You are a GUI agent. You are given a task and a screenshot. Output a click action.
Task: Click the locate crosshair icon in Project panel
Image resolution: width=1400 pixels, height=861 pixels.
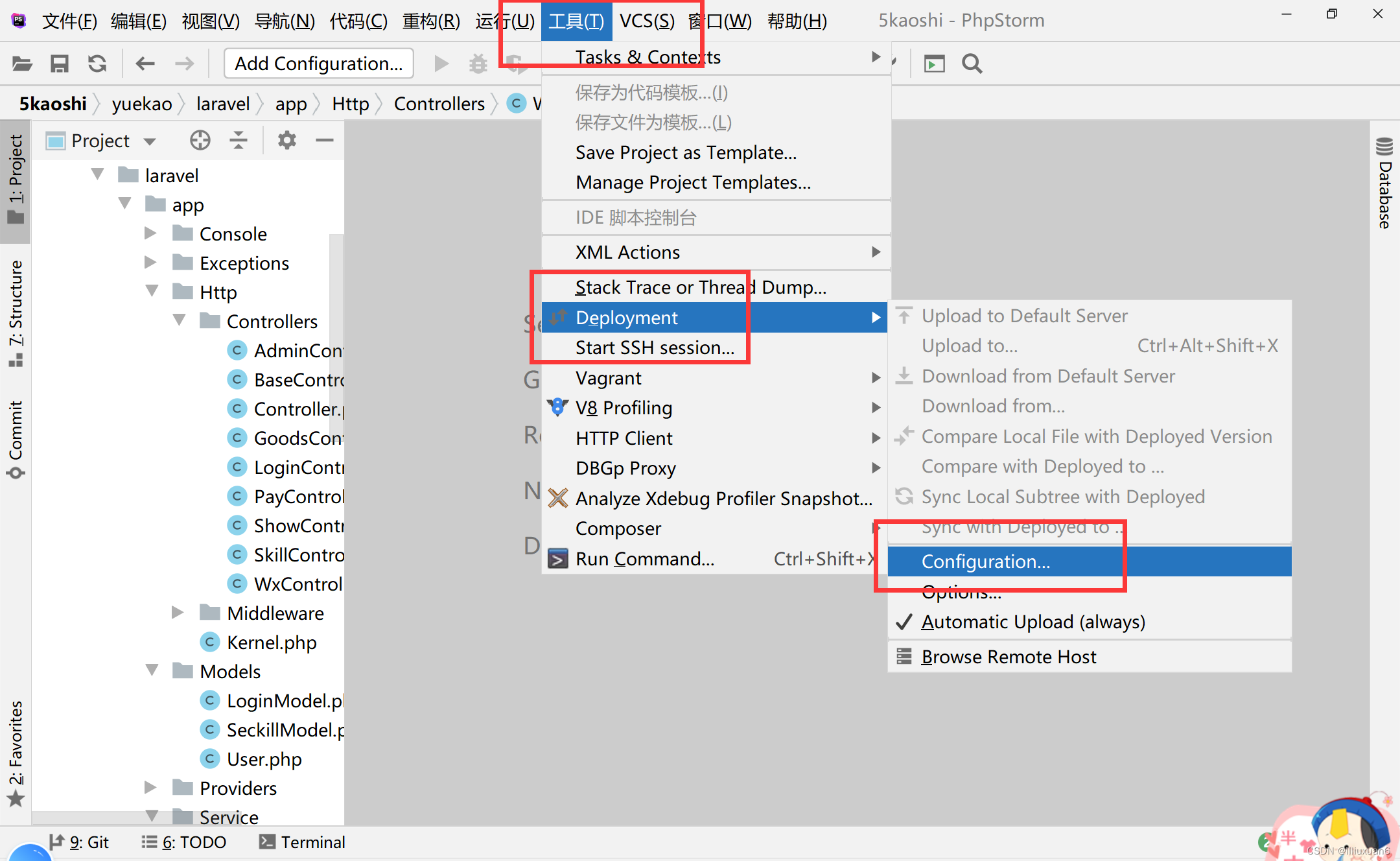(200, 140)
